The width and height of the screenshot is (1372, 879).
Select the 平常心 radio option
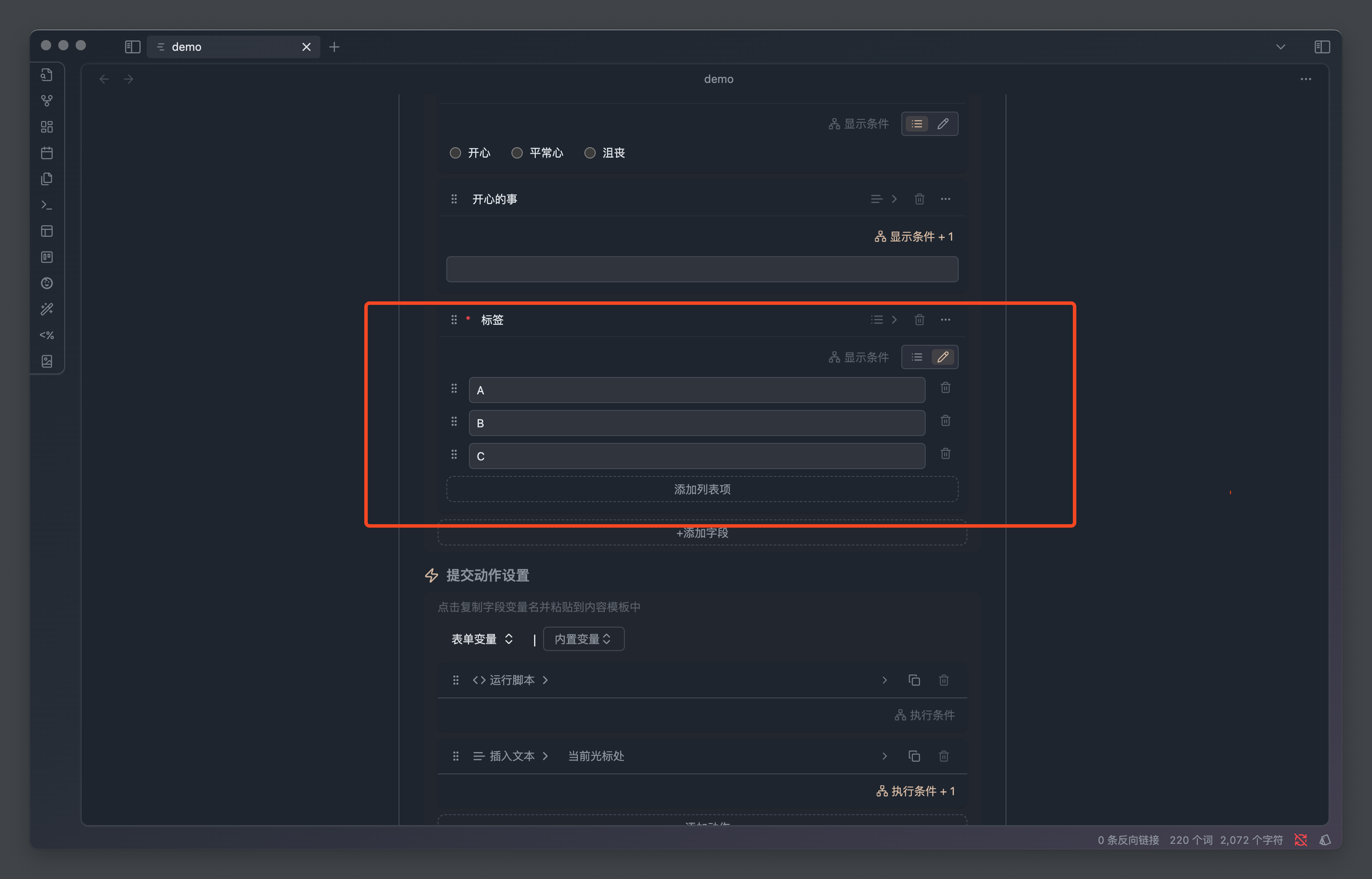coord(517,153)
